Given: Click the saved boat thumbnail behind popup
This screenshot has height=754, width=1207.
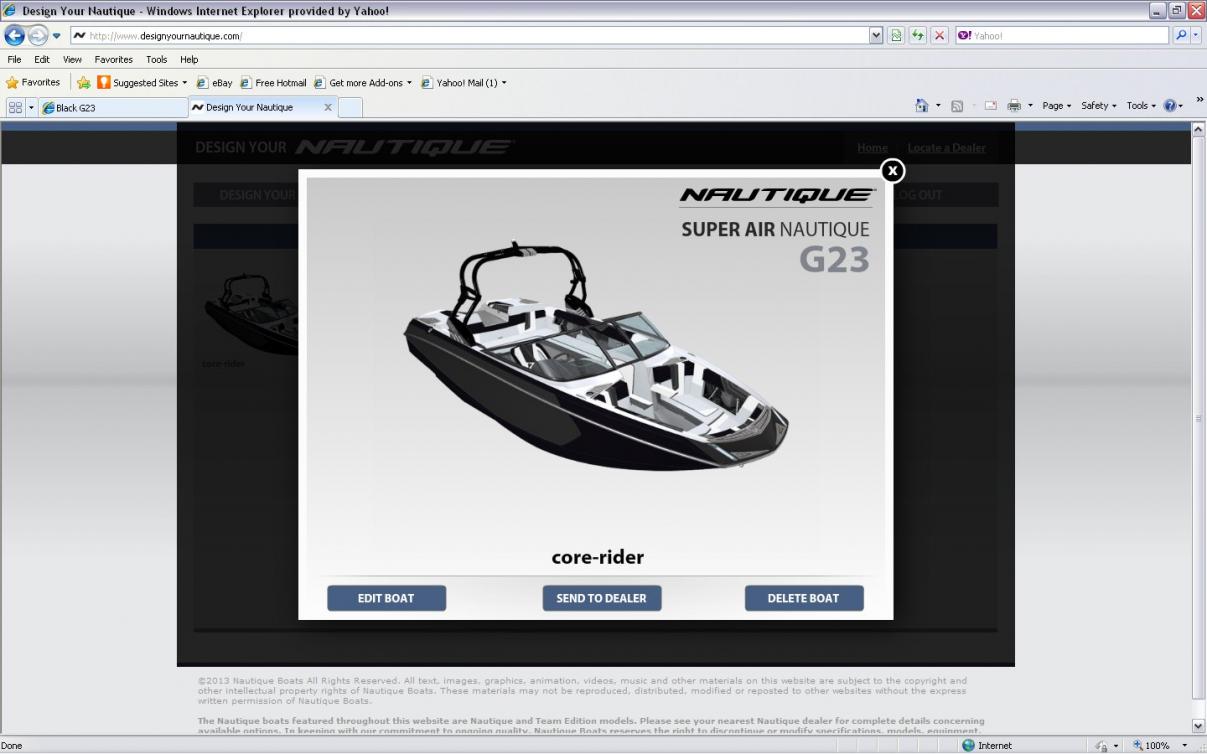Looking at the screenshot, I should [250, 314].
